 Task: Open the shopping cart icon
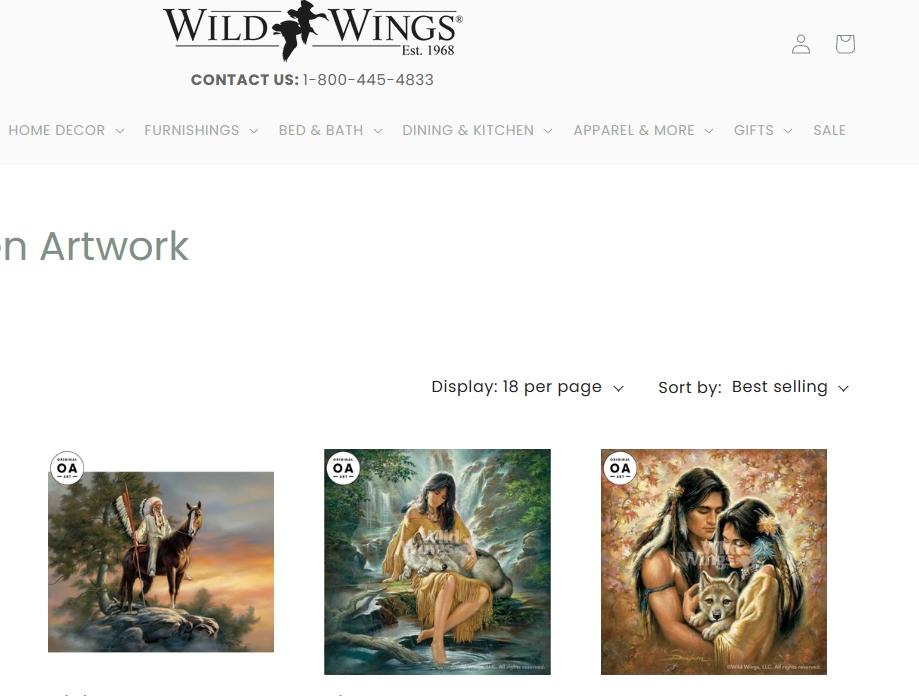[x=845, y=44]
